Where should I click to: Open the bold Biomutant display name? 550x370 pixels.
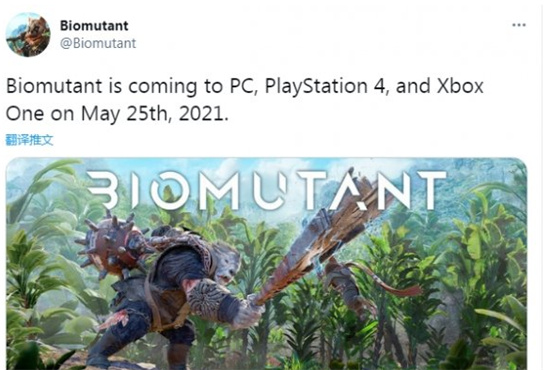pyautogui.click(x=94, y=25)
